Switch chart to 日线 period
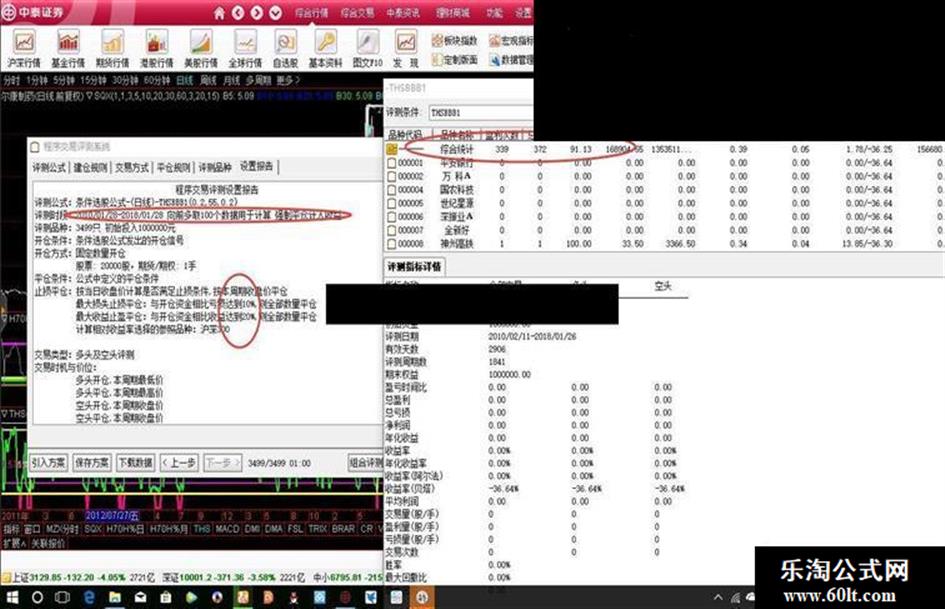 (184, 80)
